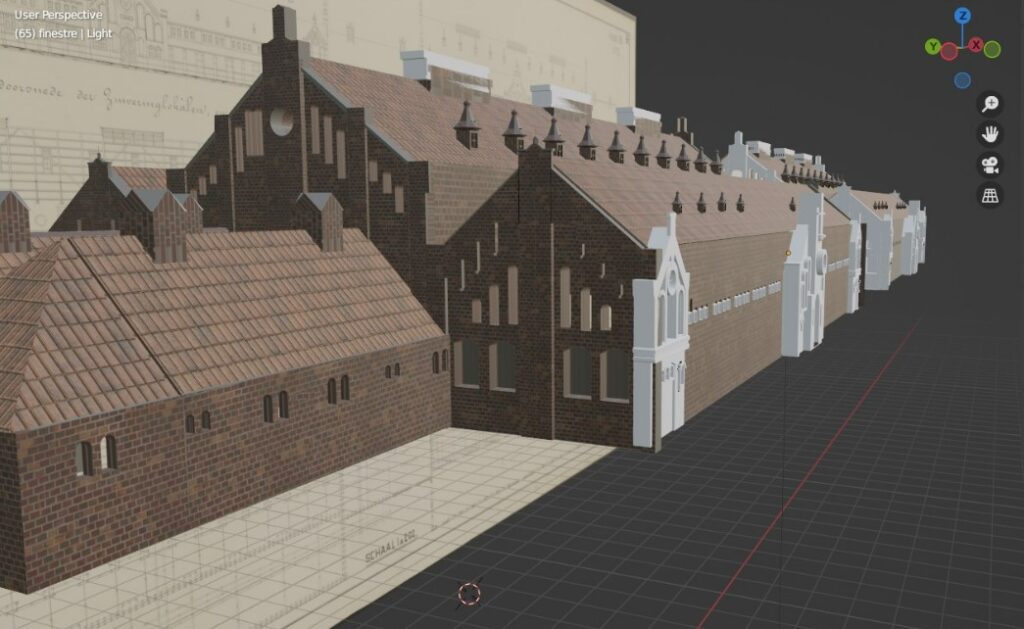The width and height of the screenshot is (1024, 629).
Task: Click the camera view icon
Action: pyautogui.click(x=990, y=164)
